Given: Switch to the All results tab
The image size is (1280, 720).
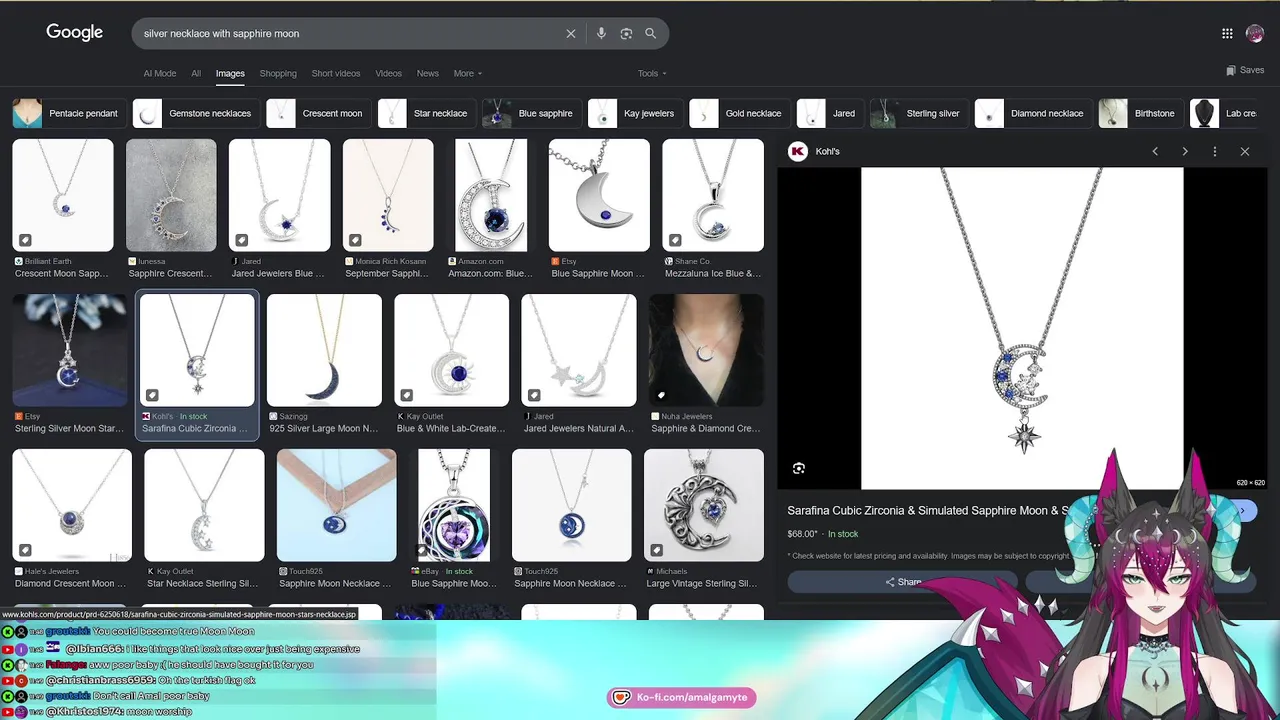Looking at the screenshot, I should pos(196,73).
